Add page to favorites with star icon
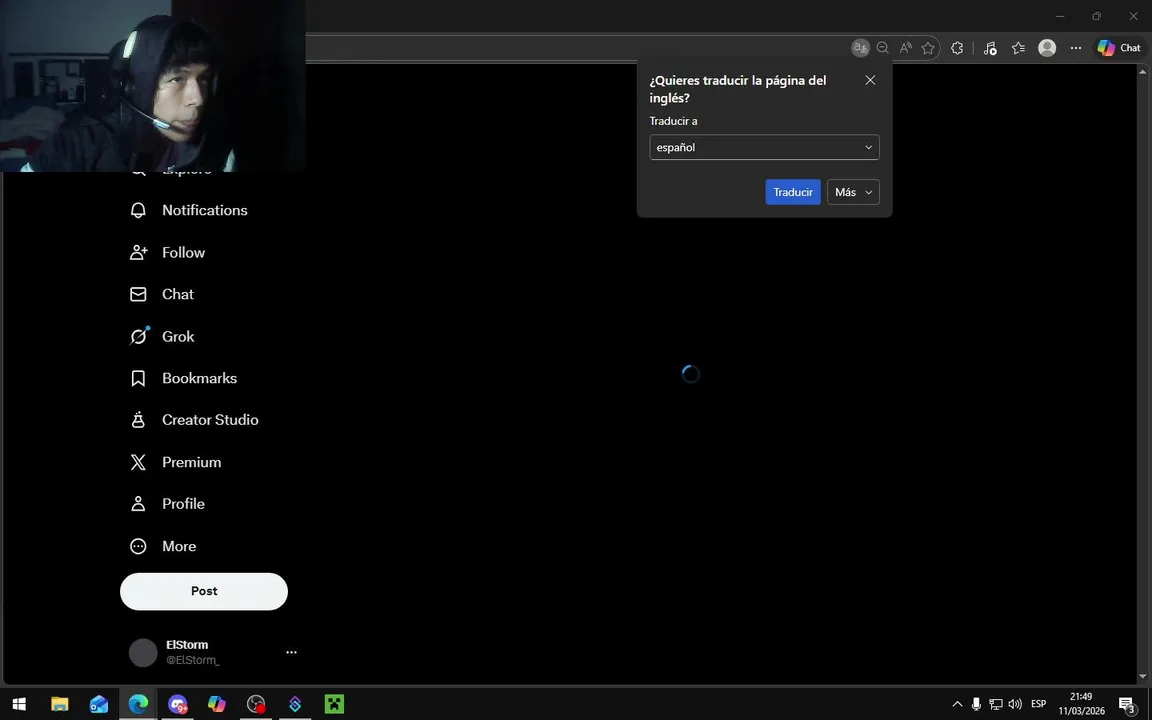 928,48
